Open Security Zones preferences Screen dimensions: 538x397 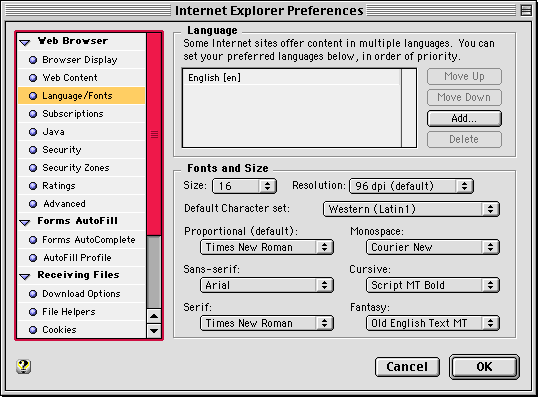(x=82, y=167)
